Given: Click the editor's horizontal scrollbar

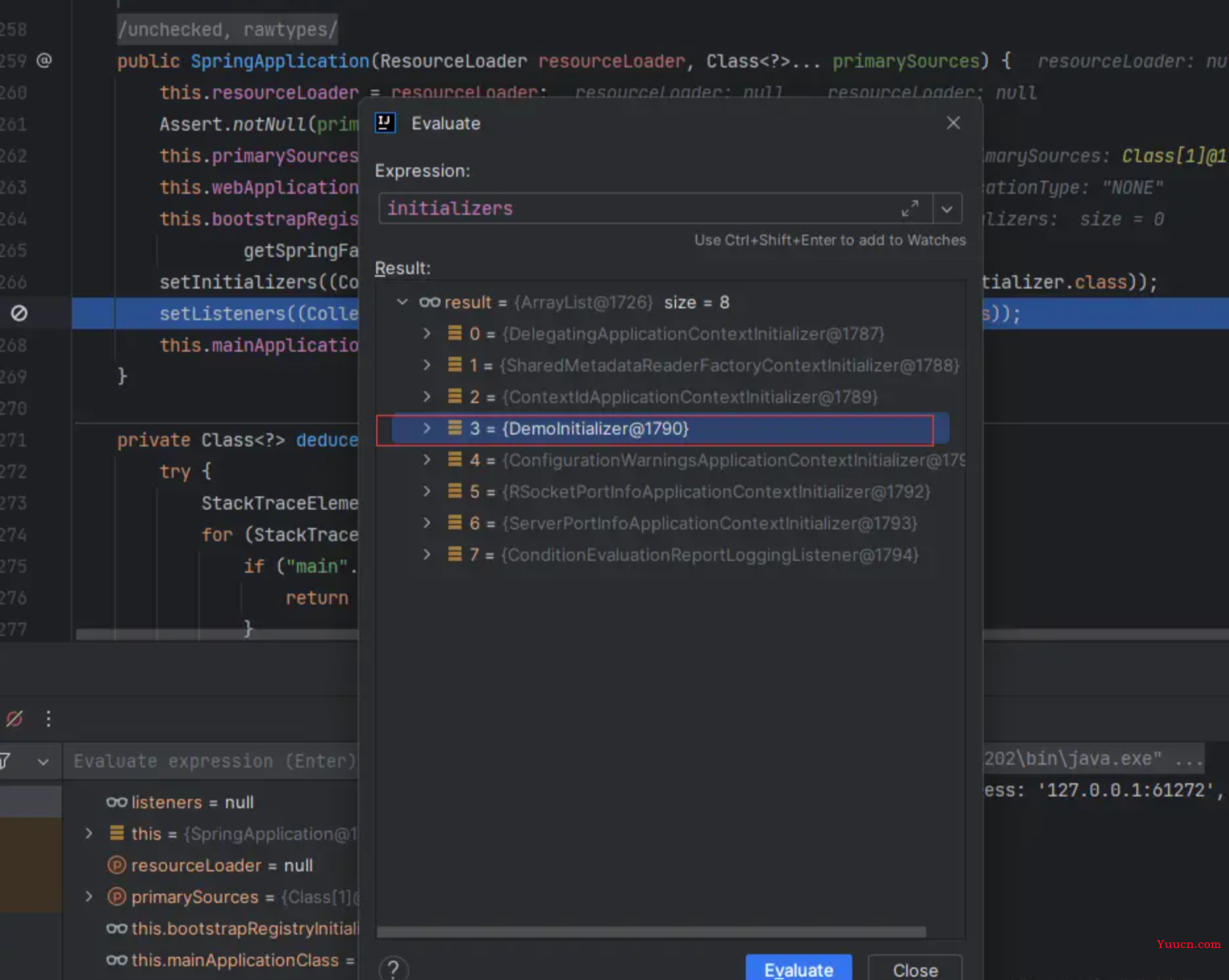Looking at the screenshot, I should (217, 634).
